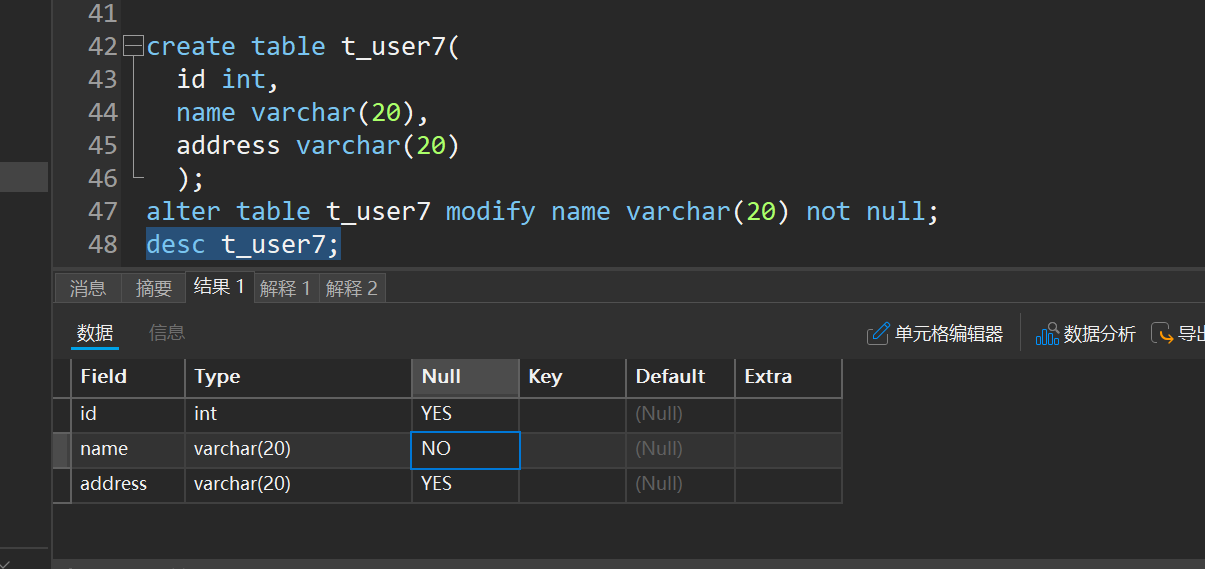This screenshot has width=1205, height=569.
Task: Select the 'name' field cell
Action: pyautogui.click(x=128, y=449)
